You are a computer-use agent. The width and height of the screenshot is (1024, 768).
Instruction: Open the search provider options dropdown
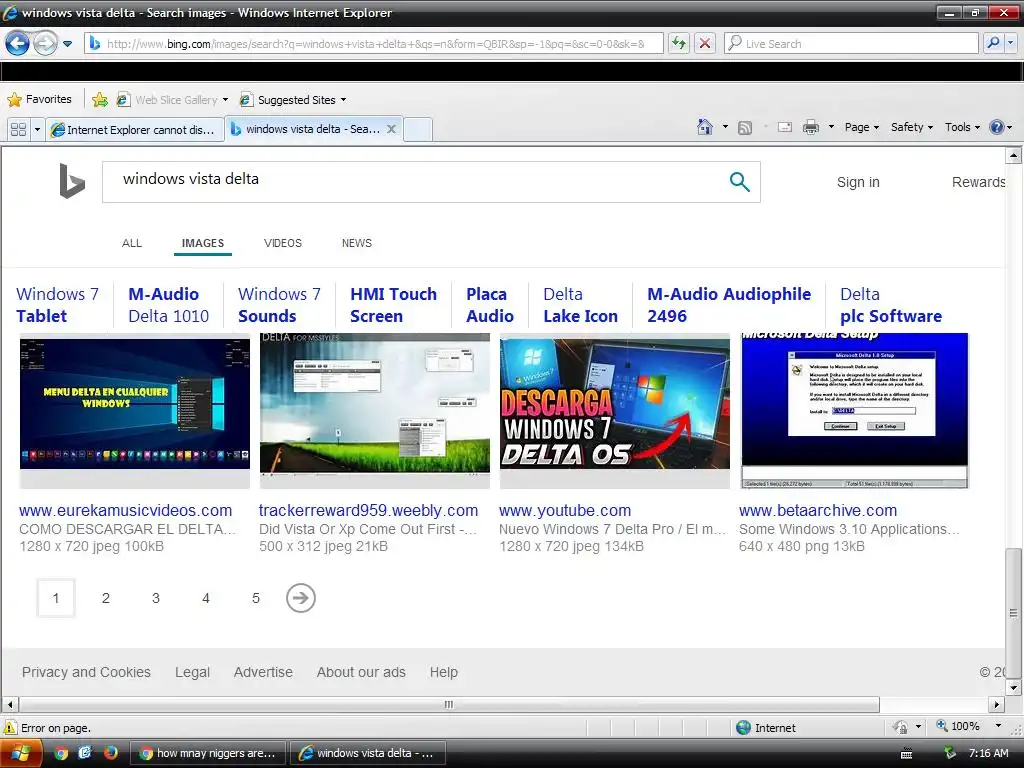[x=1011, y=44]
